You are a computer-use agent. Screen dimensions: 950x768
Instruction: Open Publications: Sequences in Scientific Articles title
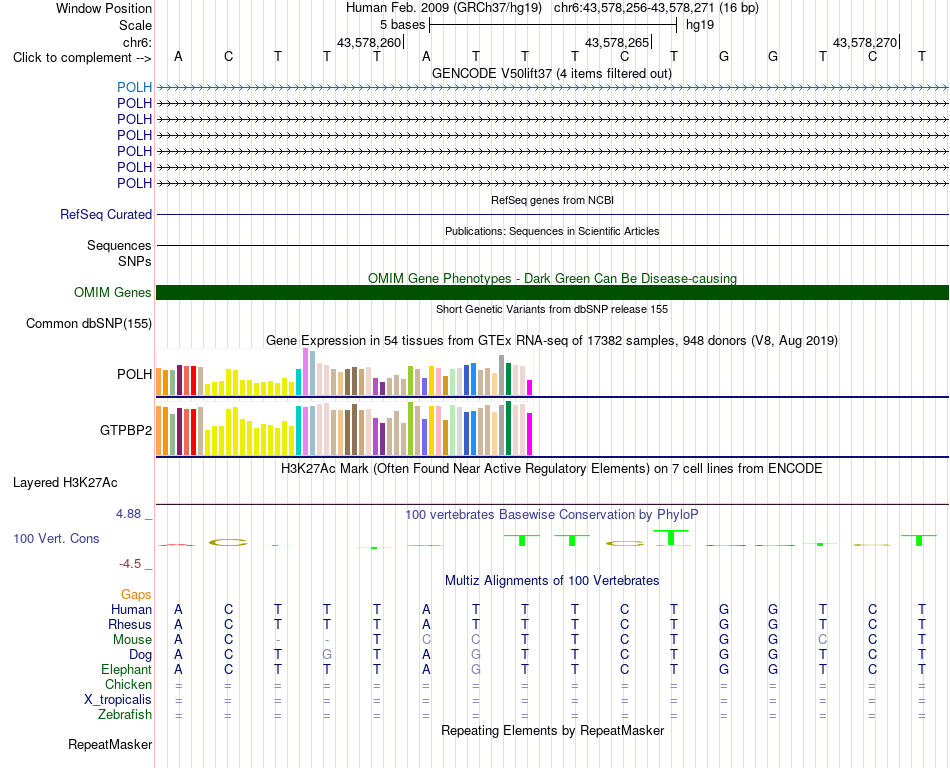(552, 231)
